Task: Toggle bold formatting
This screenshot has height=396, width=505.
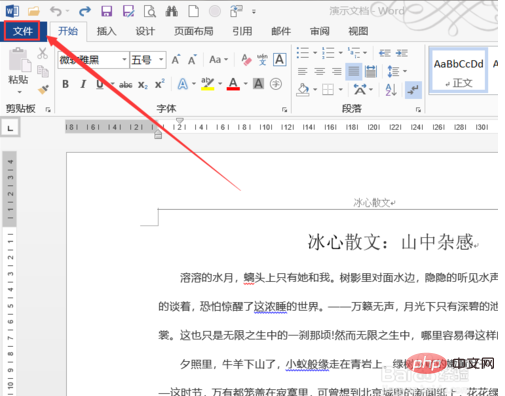Action: (x=66, y=84)
